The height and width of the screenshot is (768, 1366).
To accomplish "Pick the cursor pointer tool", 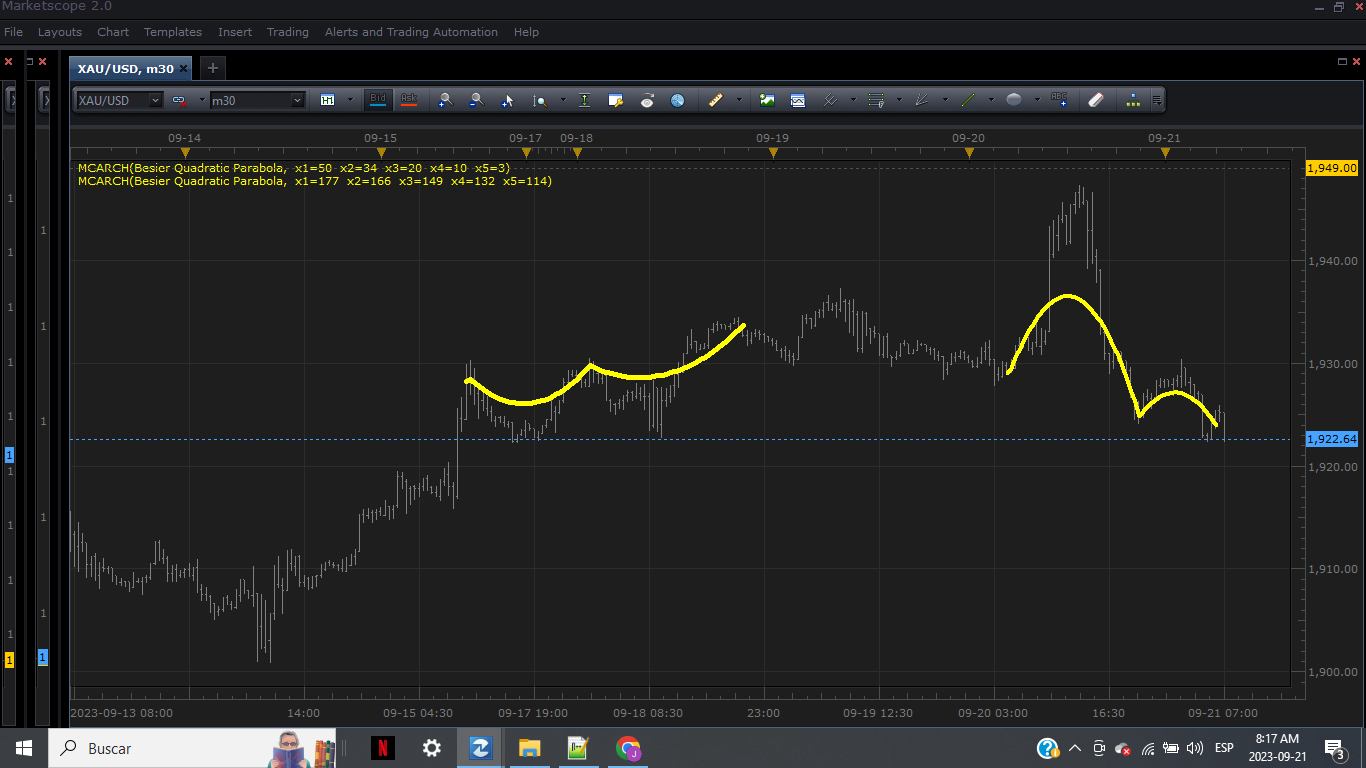I will click(x=507, y=100).
